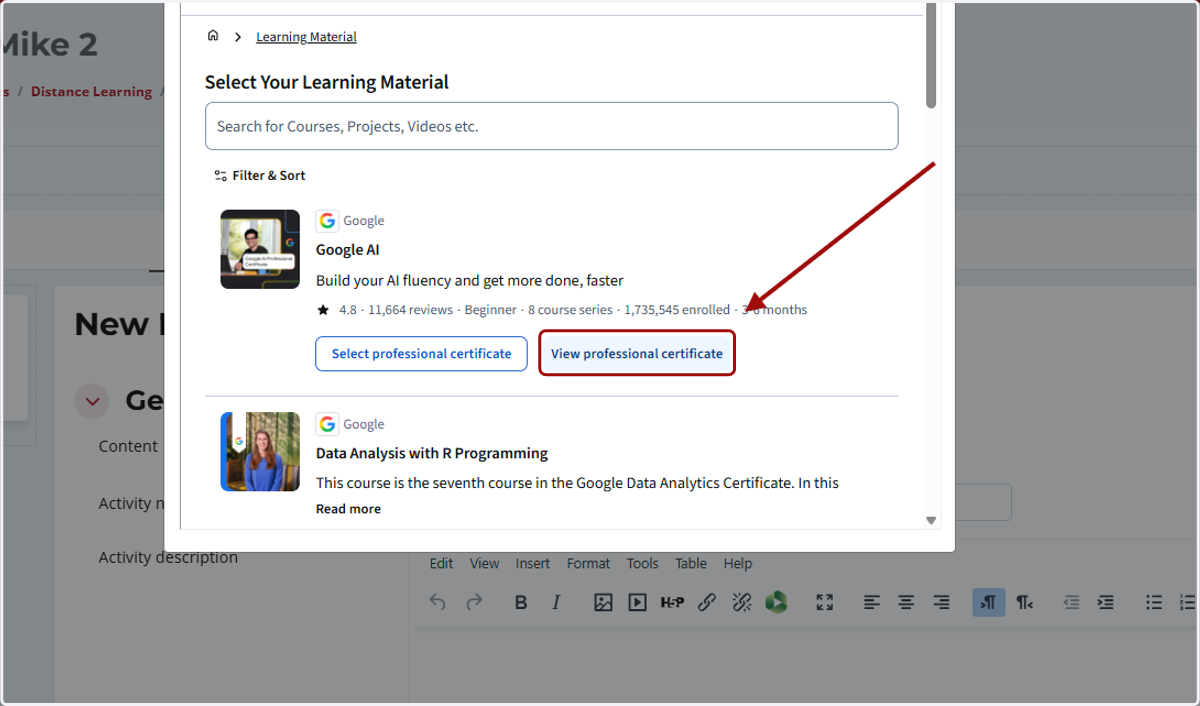Open the Help menu in editor

[x=738, y=564]
